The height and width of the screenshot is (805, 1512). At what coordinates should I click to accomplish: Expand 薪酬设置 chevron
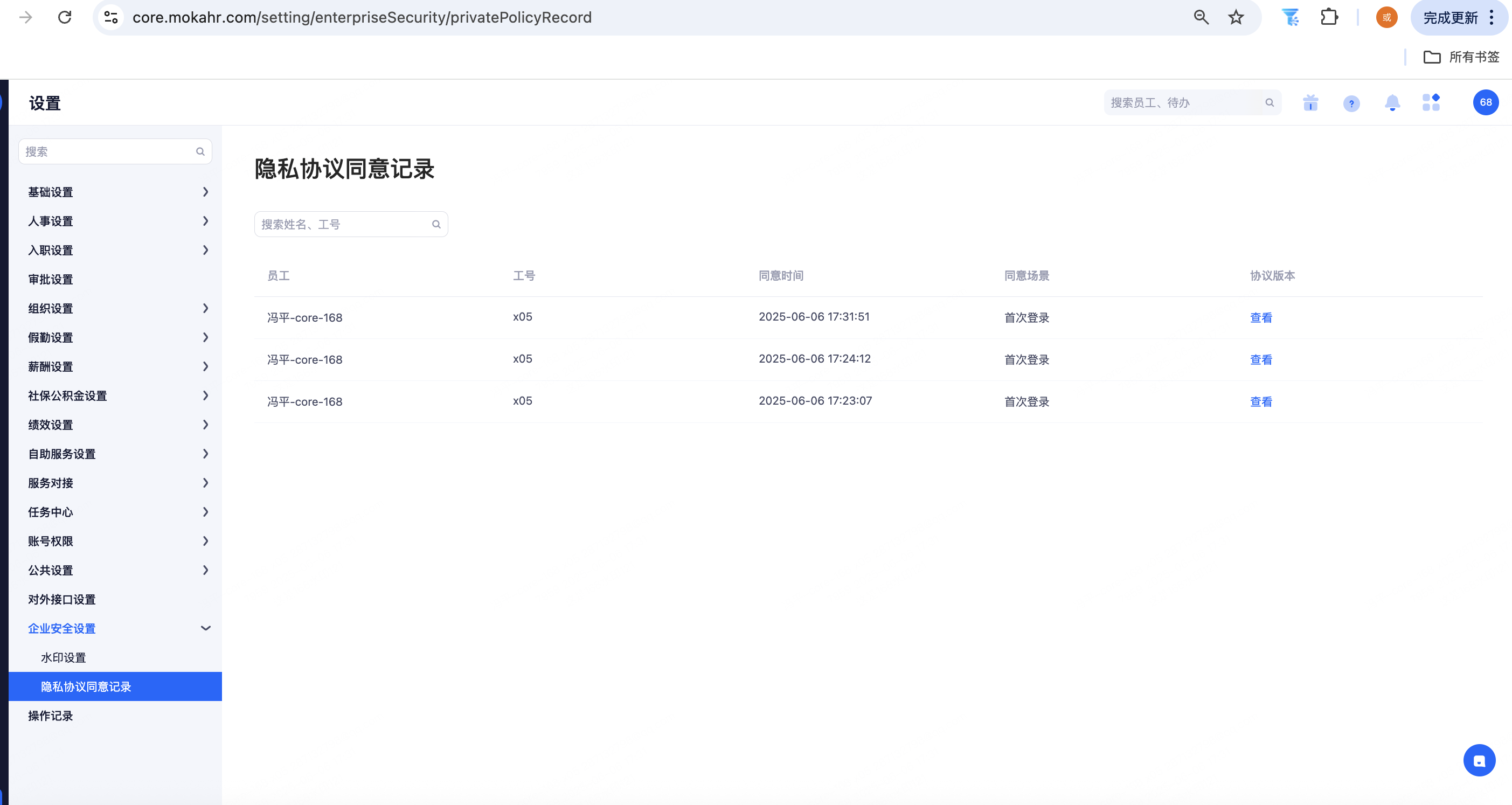205,366
